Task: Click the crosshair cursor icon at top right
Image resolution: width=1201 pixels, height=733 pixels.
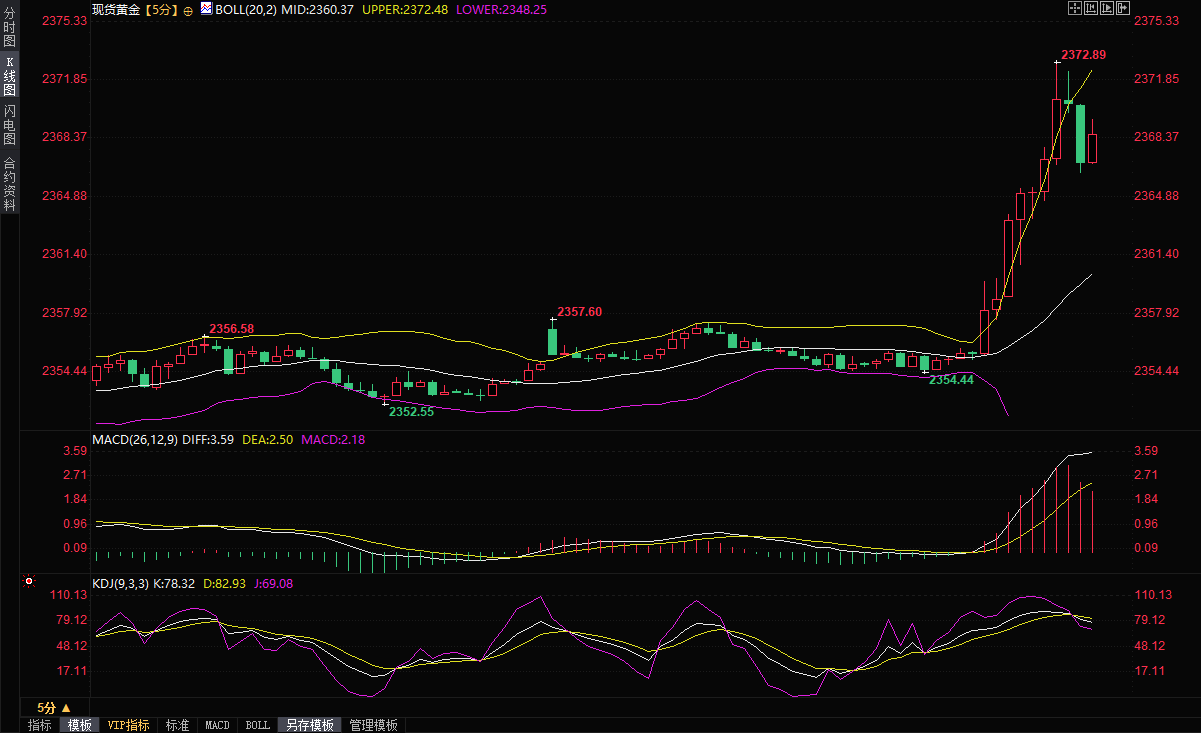Action: pyautogui.click(x=1075, y=8)
